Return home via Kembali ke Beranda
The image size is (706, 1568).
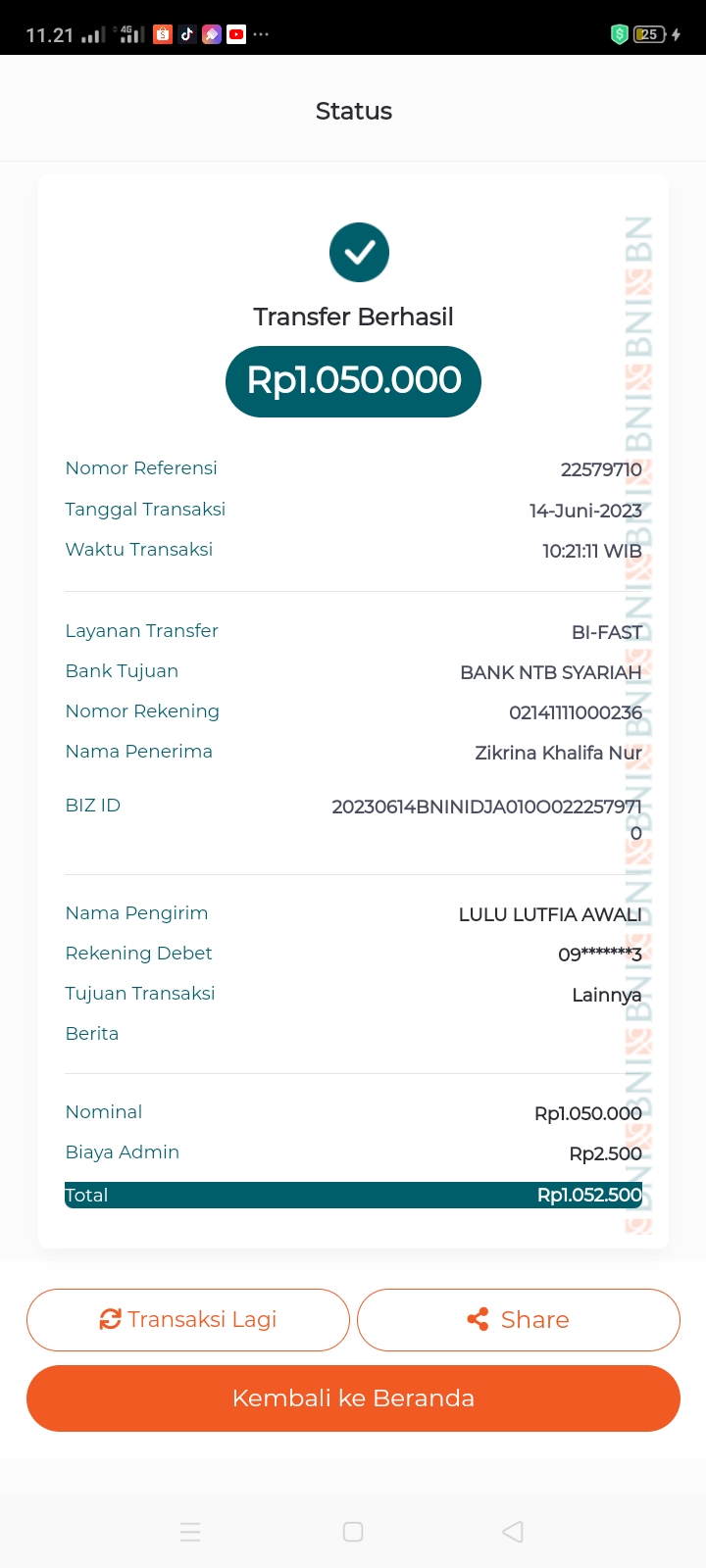click(x=353, y=1398)
